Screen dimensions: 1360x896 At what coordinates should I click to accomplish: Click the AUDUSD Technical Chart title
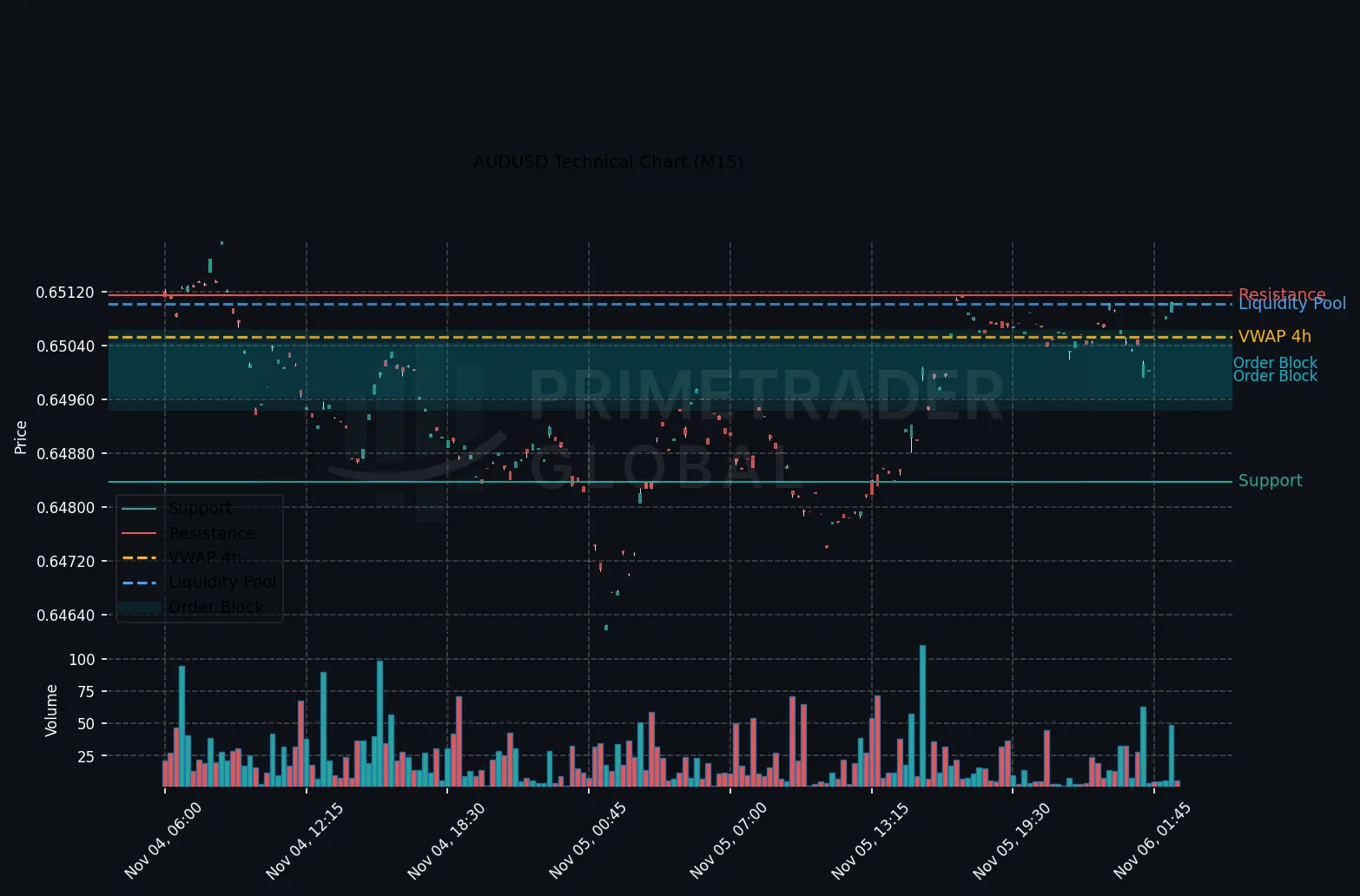coord(608,161)
